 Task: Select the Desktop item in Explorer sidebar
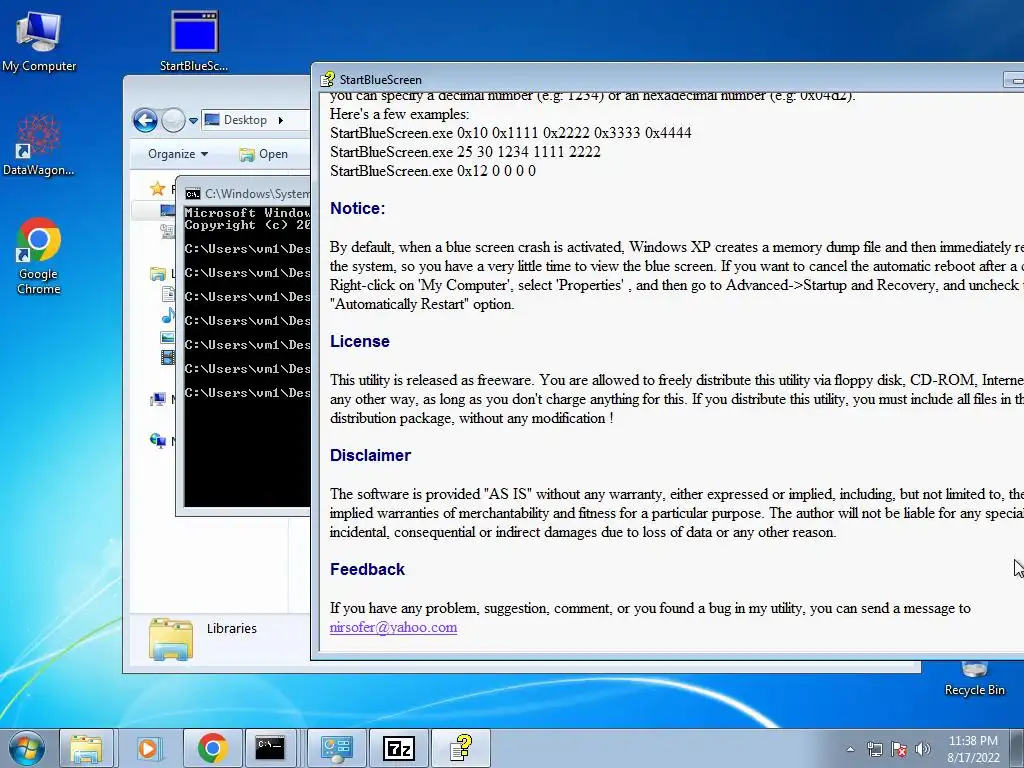point(167,210)
